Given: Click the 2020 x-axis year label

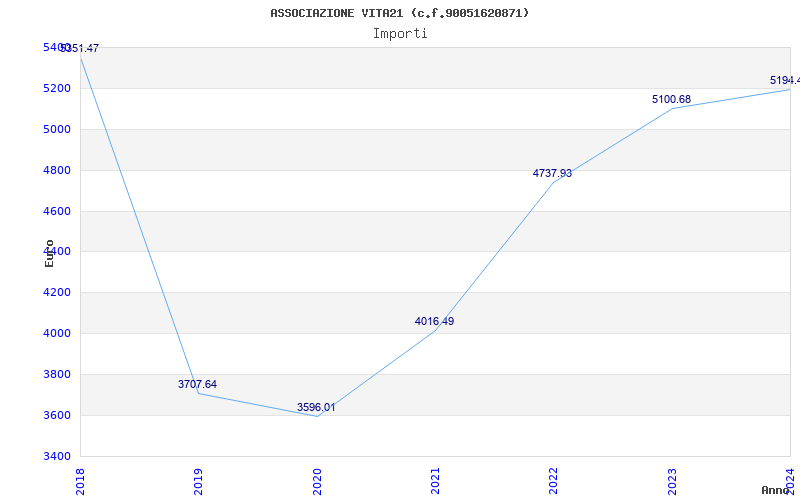Looking at the screenshot, I should (x=317, y=482).
